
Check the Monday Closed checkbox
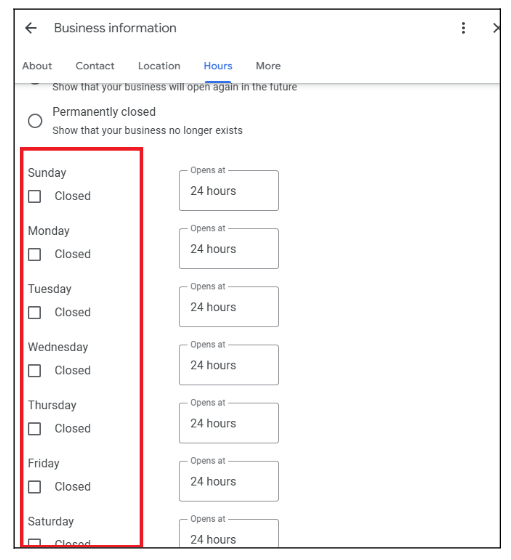click(35, 254)
